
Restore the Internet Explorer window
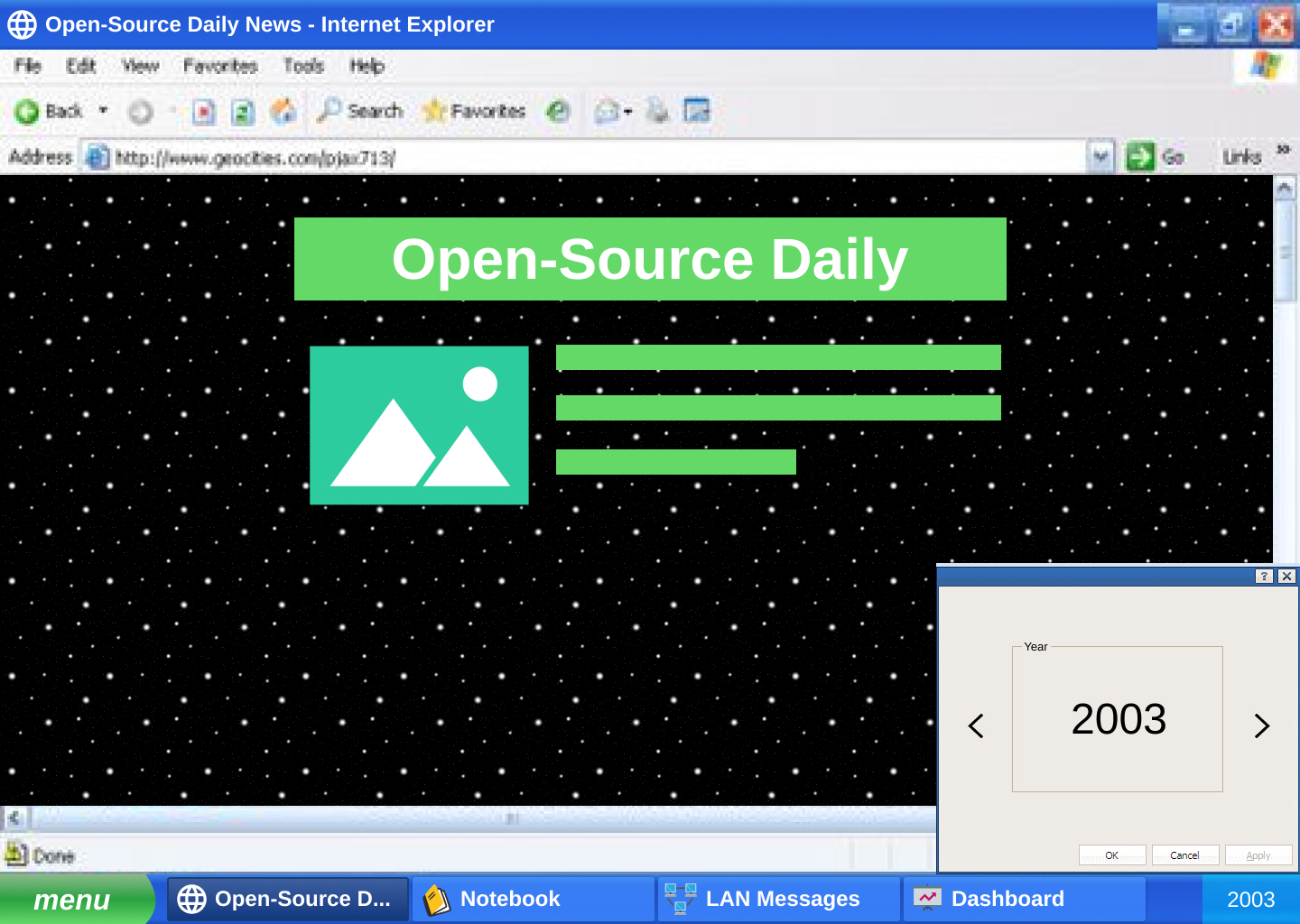click(1230, 25)
